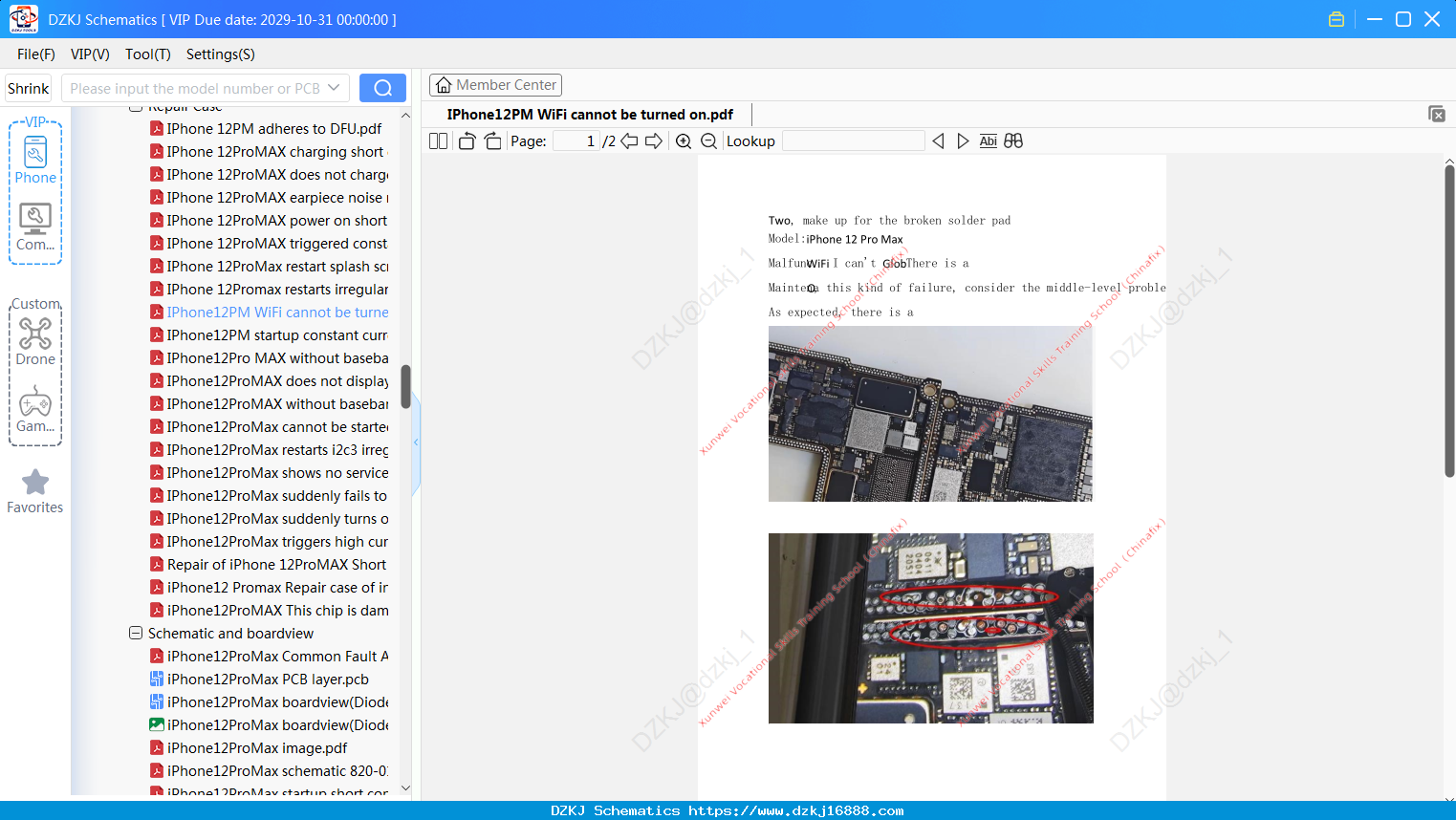Click the Lookup search text field
1456x820 pixels.
853,141
